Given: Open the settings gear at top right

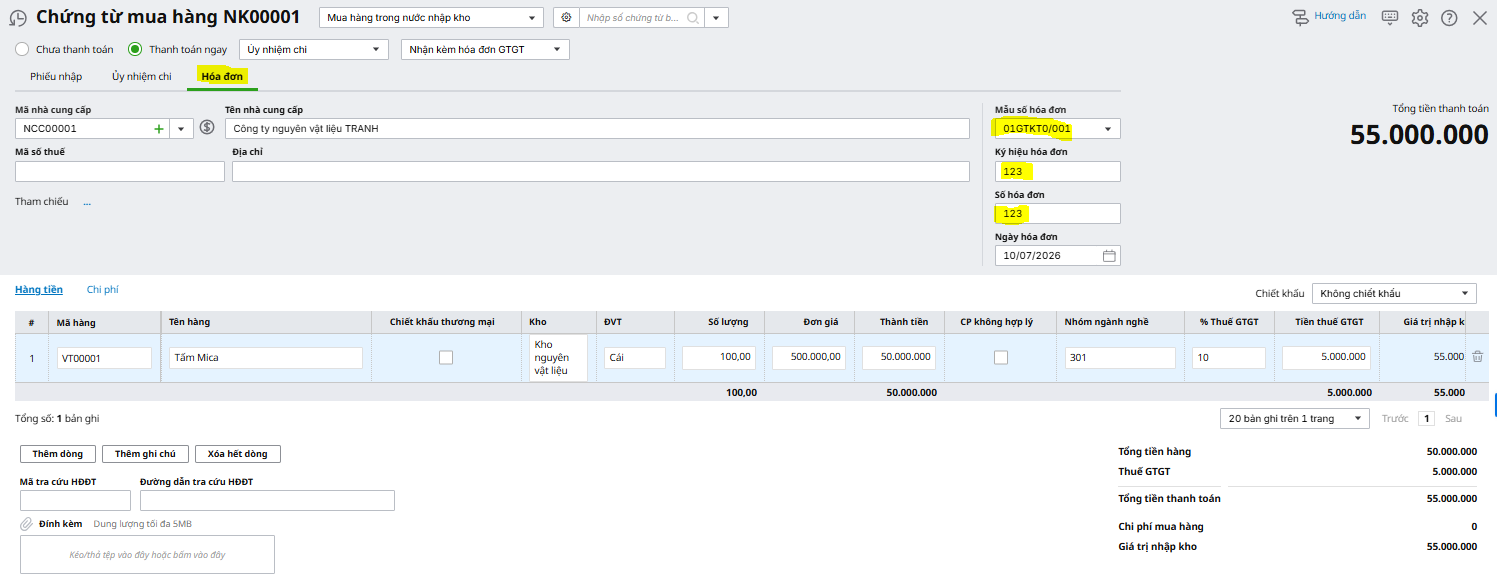Looking at the screenshot, I should click(1420, 17).
